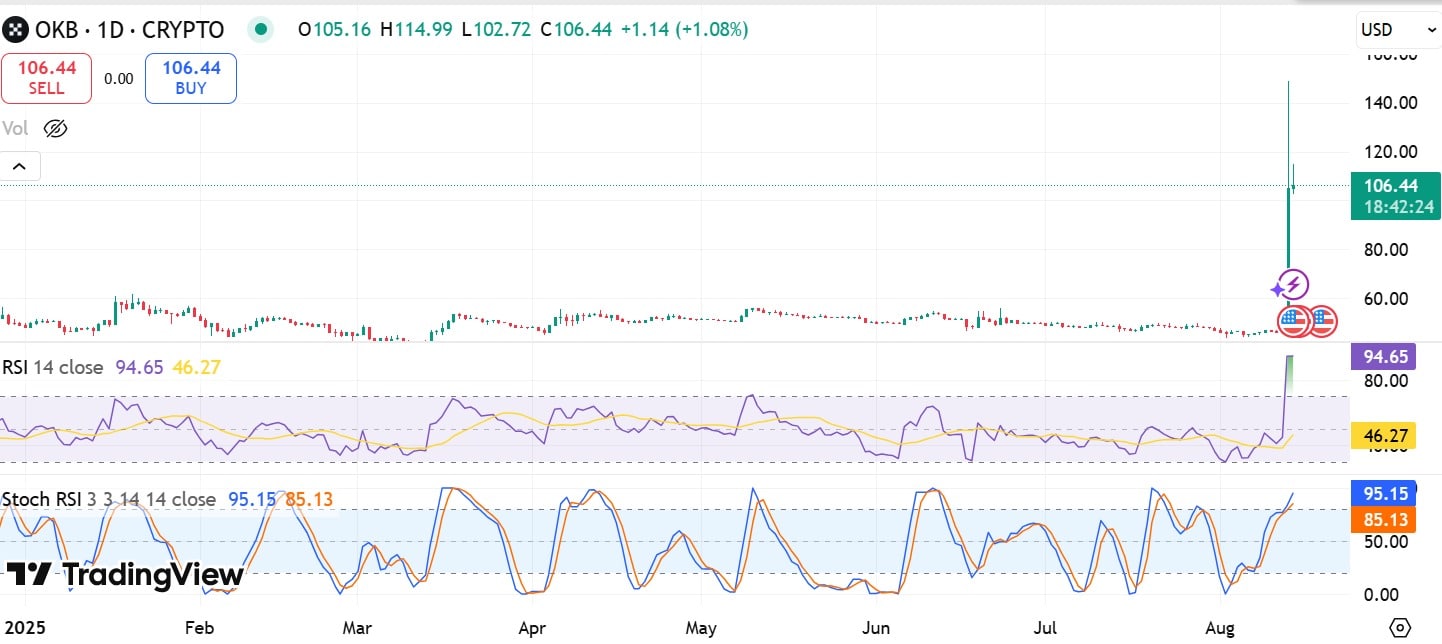Click the SELL 106.44 button
The width and height of the screenshot is (1442, 644).
tap(46, 78)
